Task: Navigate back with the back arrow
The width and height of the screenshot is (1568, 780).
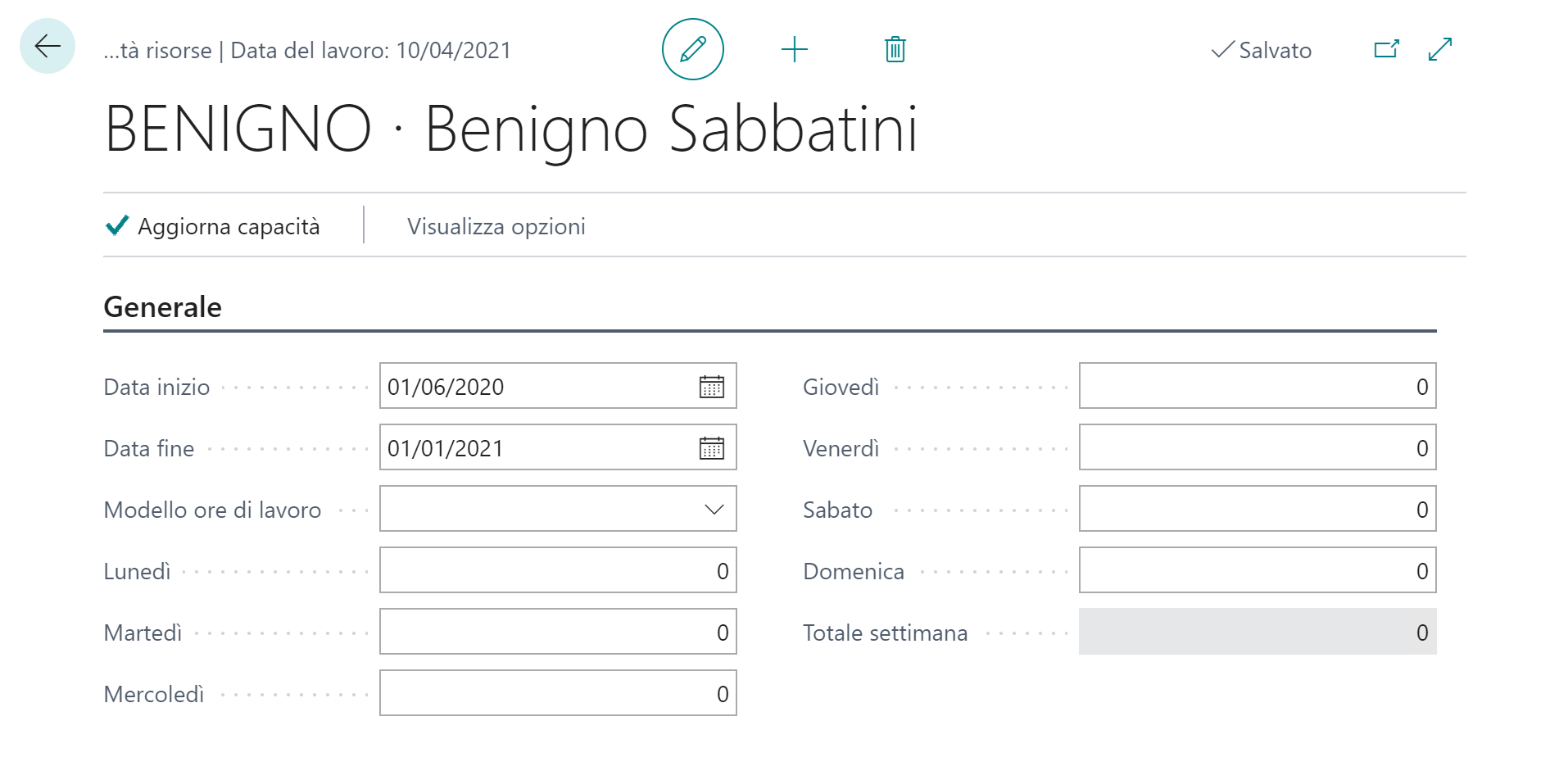Action: pyautogui.click(x=47, y=47)
